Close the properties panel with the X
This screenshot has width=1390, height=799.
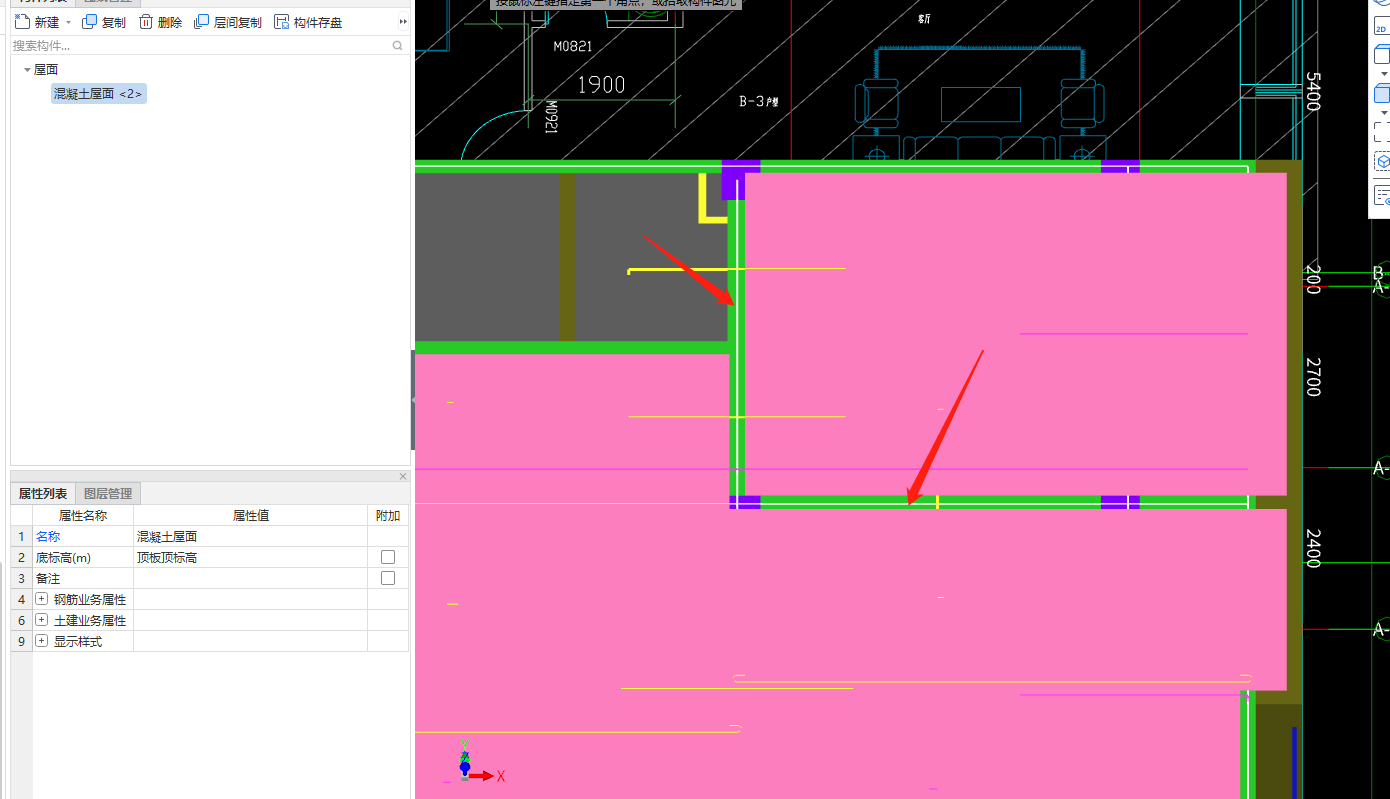click(403, 476)
